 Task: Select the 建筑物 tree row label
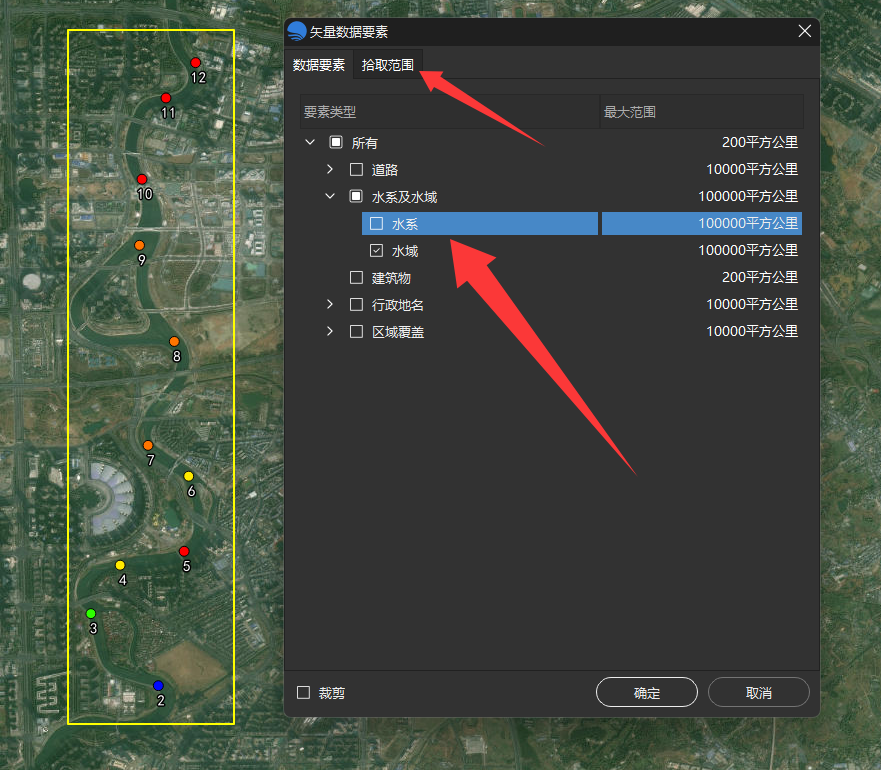coord(391,278)
